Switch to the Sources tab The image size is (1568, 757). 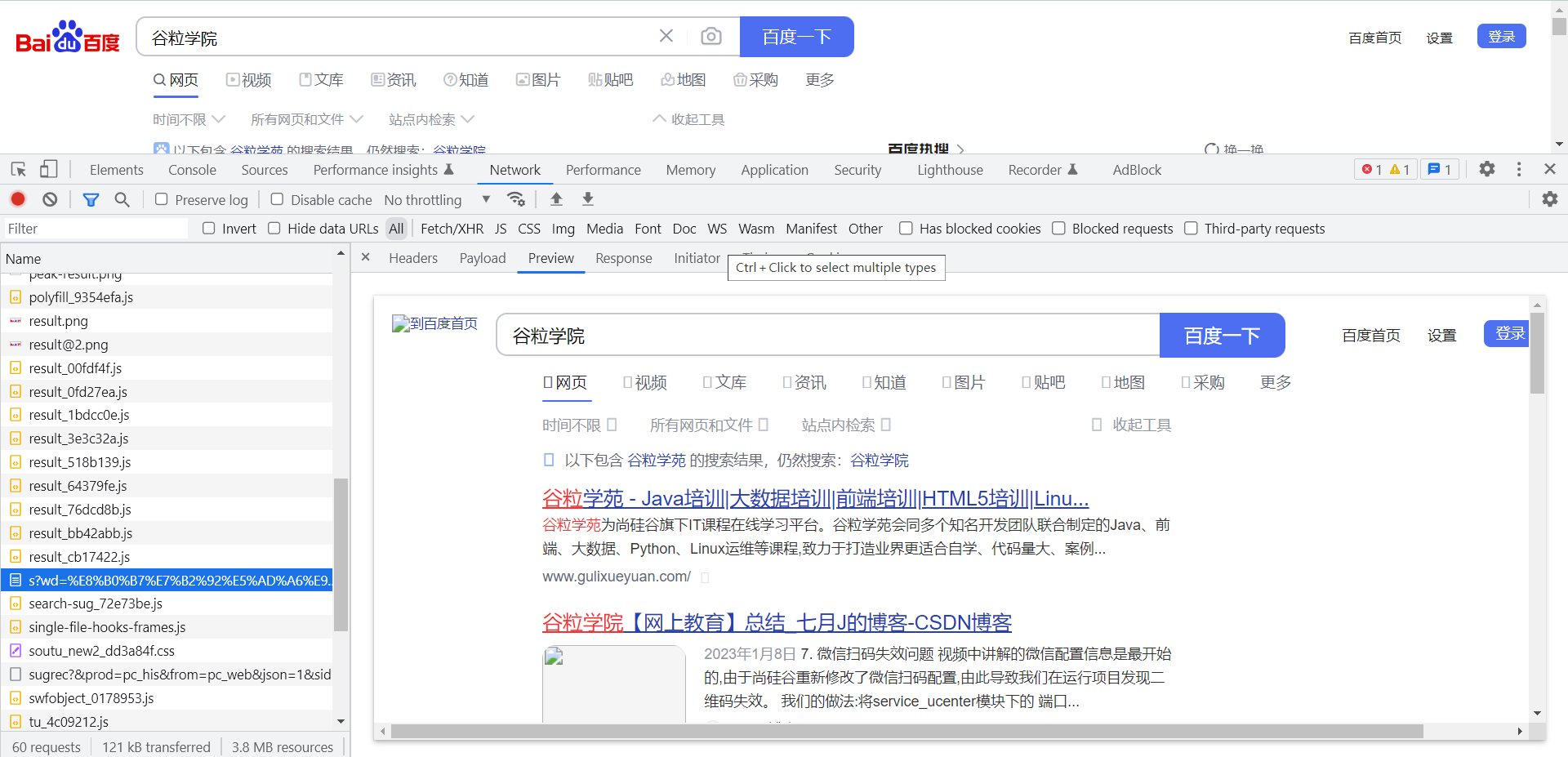(x=265, y=170)
